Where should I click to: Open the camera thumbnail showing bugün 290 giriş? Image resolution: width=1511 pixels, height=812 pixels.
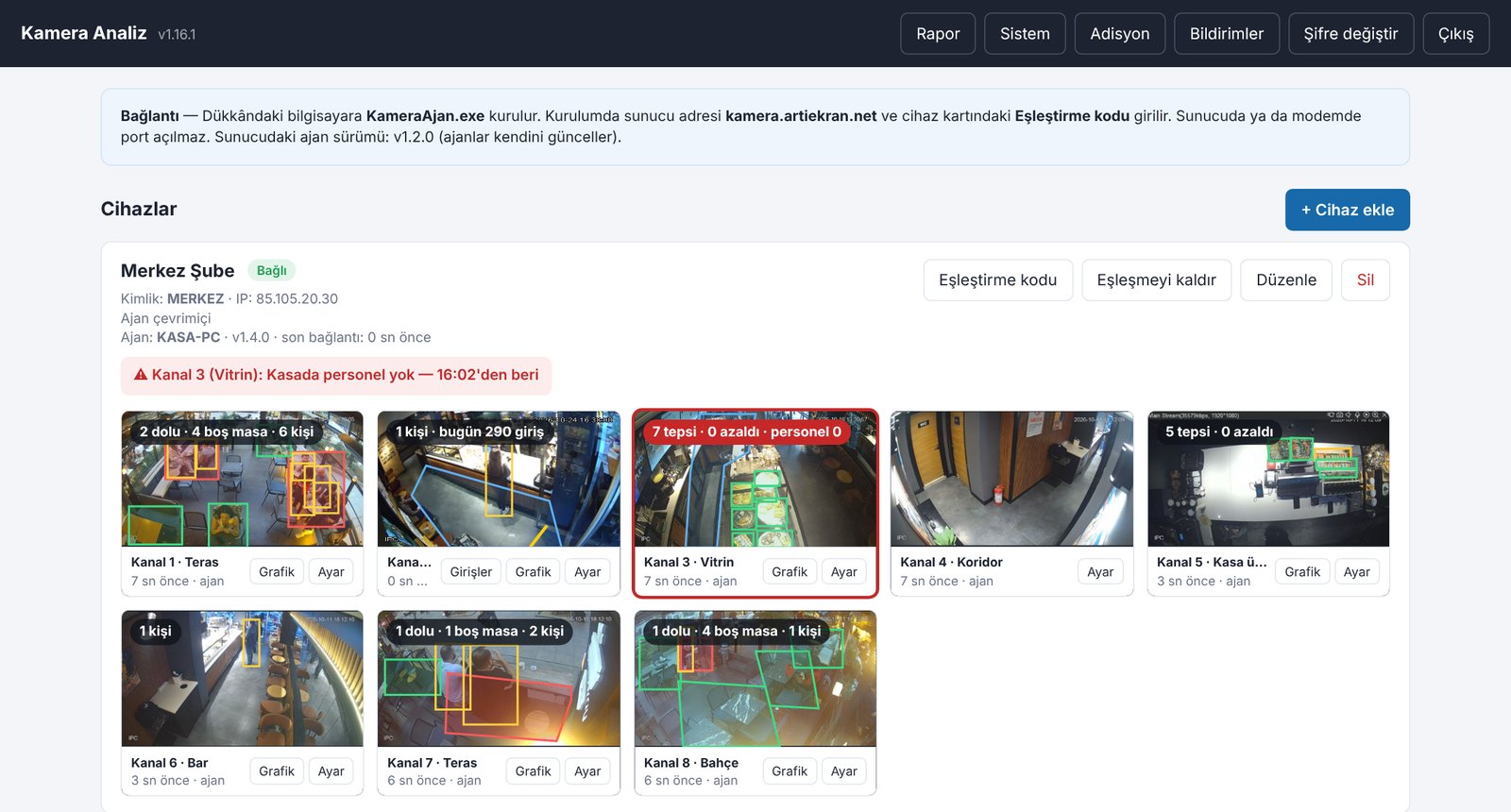(499, 479)
